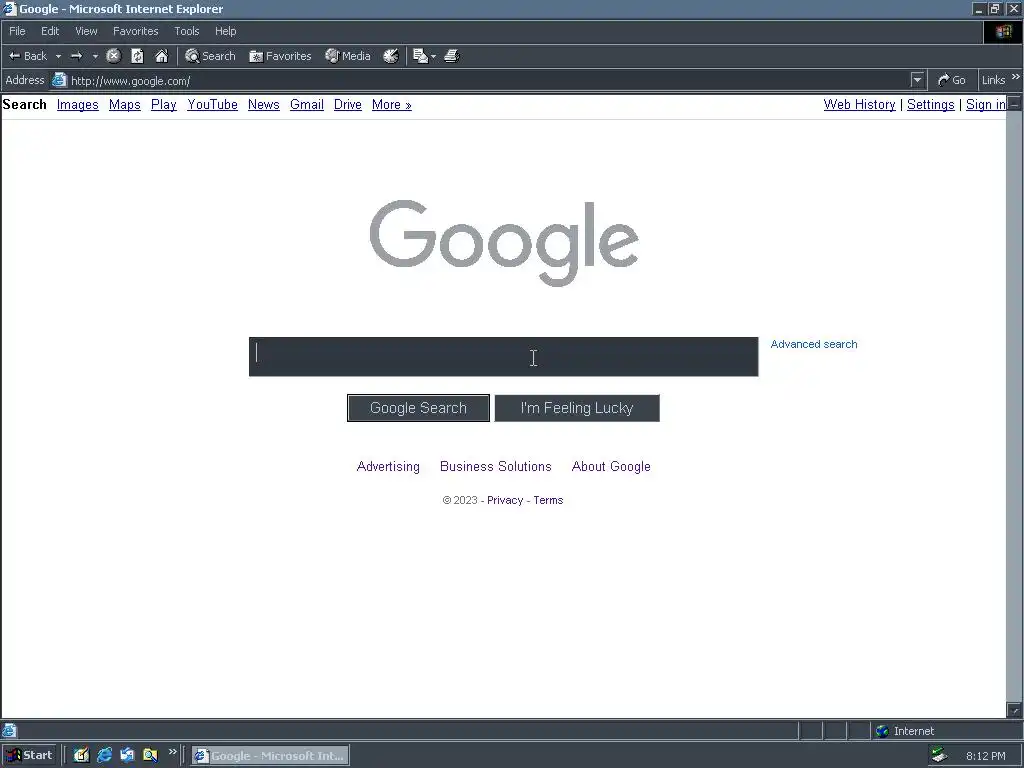This screenshot has height=768, width=1024.
Task: Click the Sign in link
Action: 986,104
